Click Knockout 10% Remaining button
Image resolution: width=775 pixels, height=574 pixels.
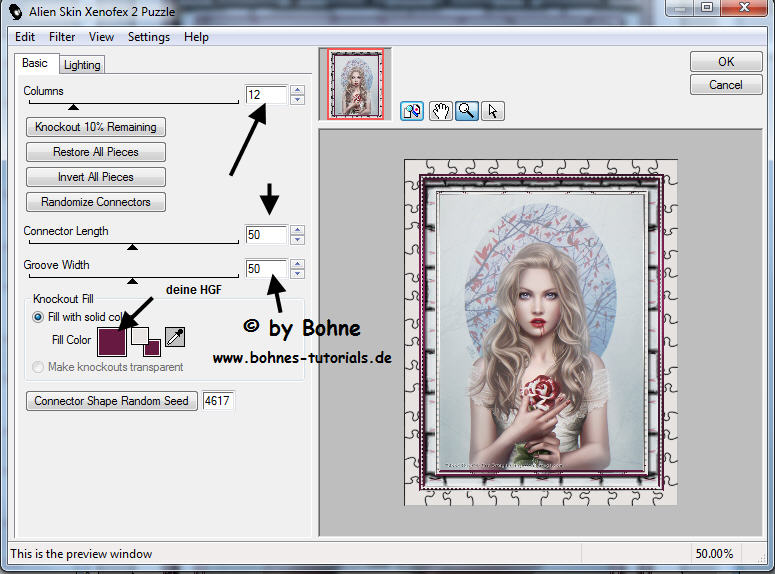click(x=96, y=127)
